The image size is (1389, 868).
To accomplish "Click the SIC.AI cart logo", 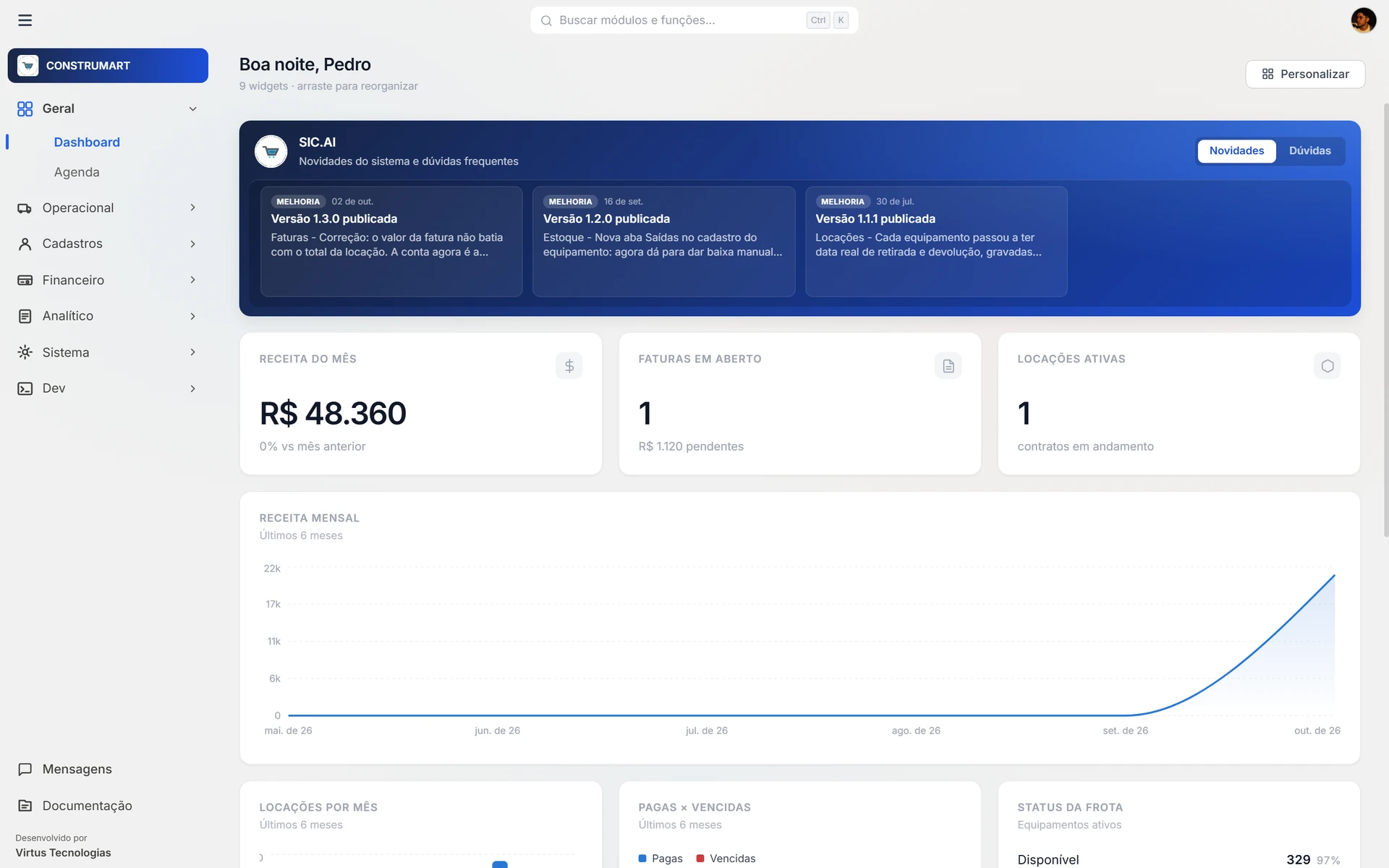I will (x=271, y=152).
